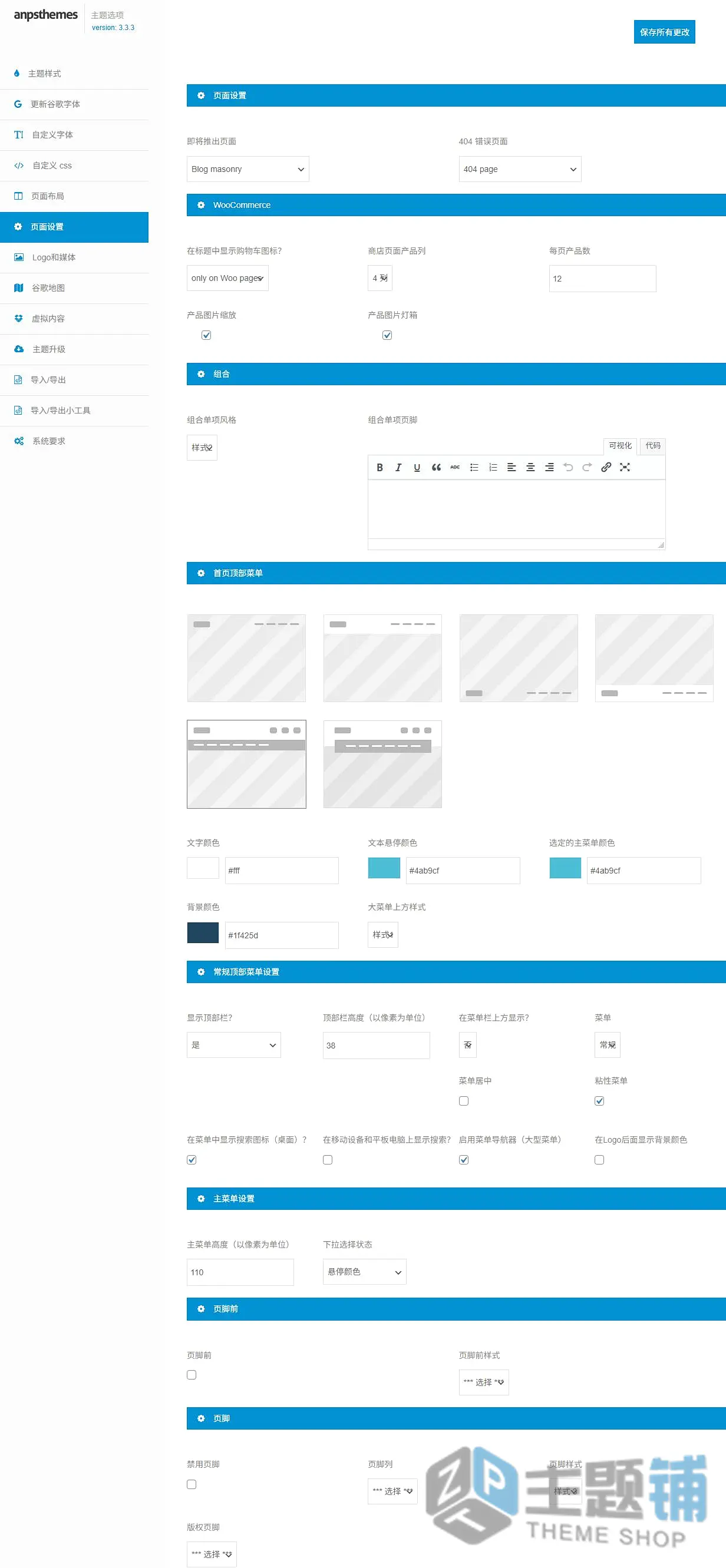Viewport: 726px width, 1568px height.
Task: Open 导入/导出 in the sidebar
Action: [74, 380]
